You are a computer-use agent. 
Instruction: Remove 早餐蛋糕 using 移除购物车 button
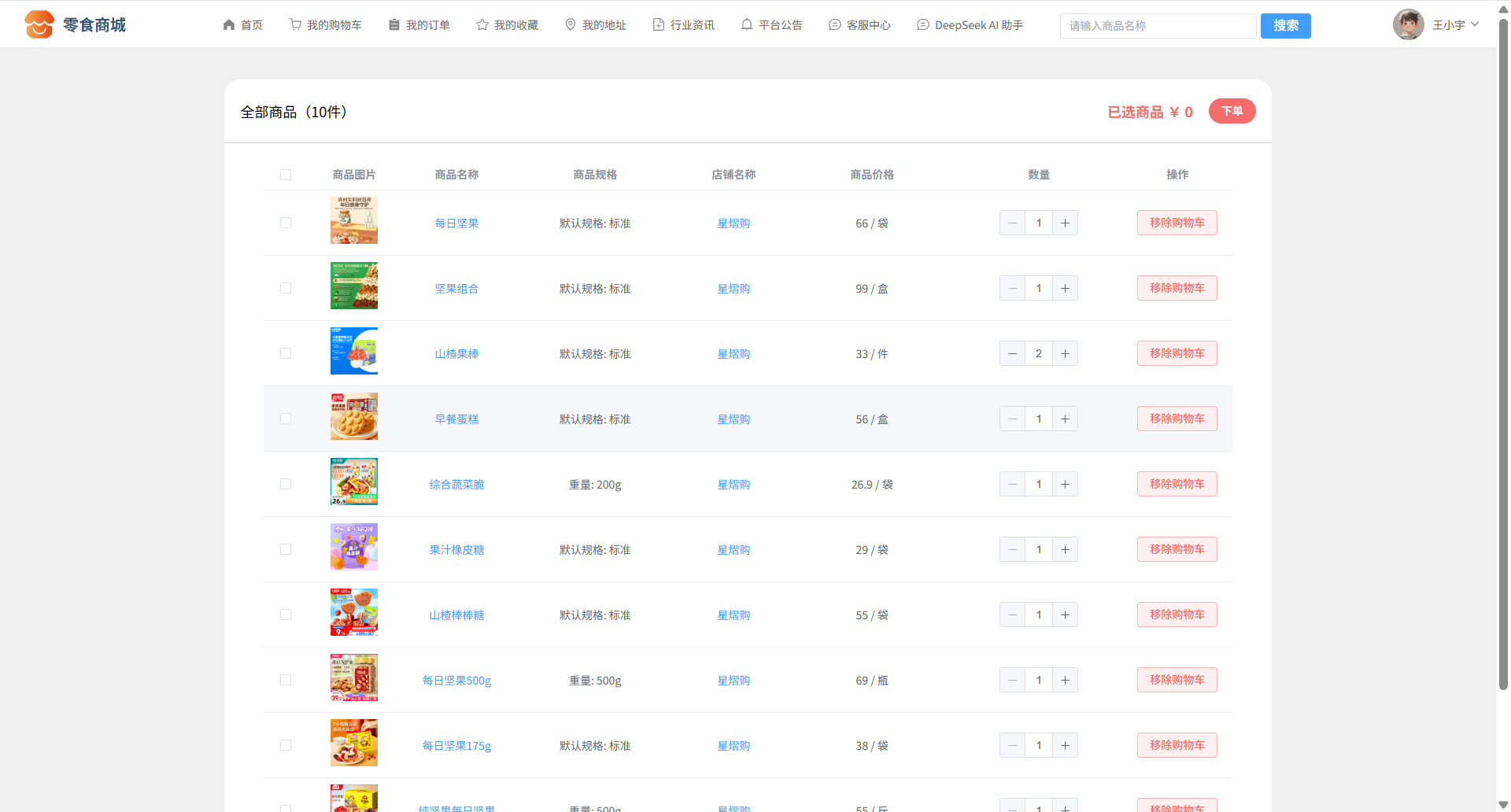point(1177,419)
